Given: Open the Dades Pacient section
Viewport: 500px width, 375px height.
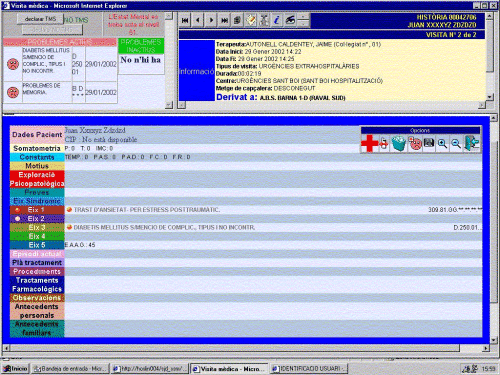Looking at the screenshot, I should [x=37, y=135].
